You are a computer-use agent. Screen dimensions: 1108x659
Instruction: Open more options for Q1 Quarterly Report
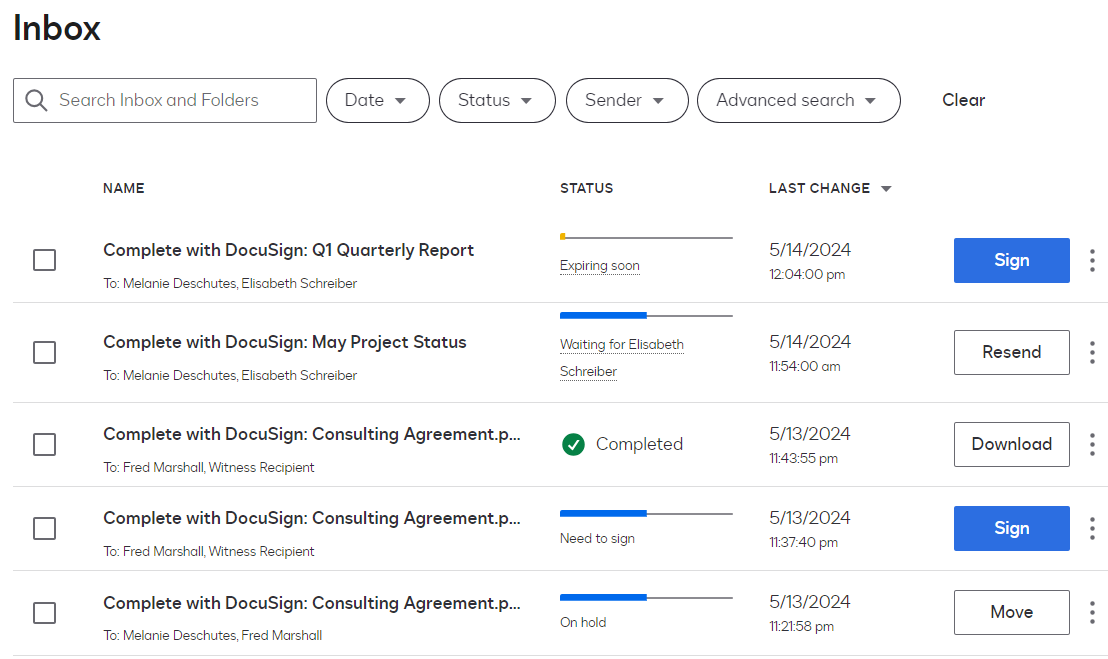[x=1092, y=260]
